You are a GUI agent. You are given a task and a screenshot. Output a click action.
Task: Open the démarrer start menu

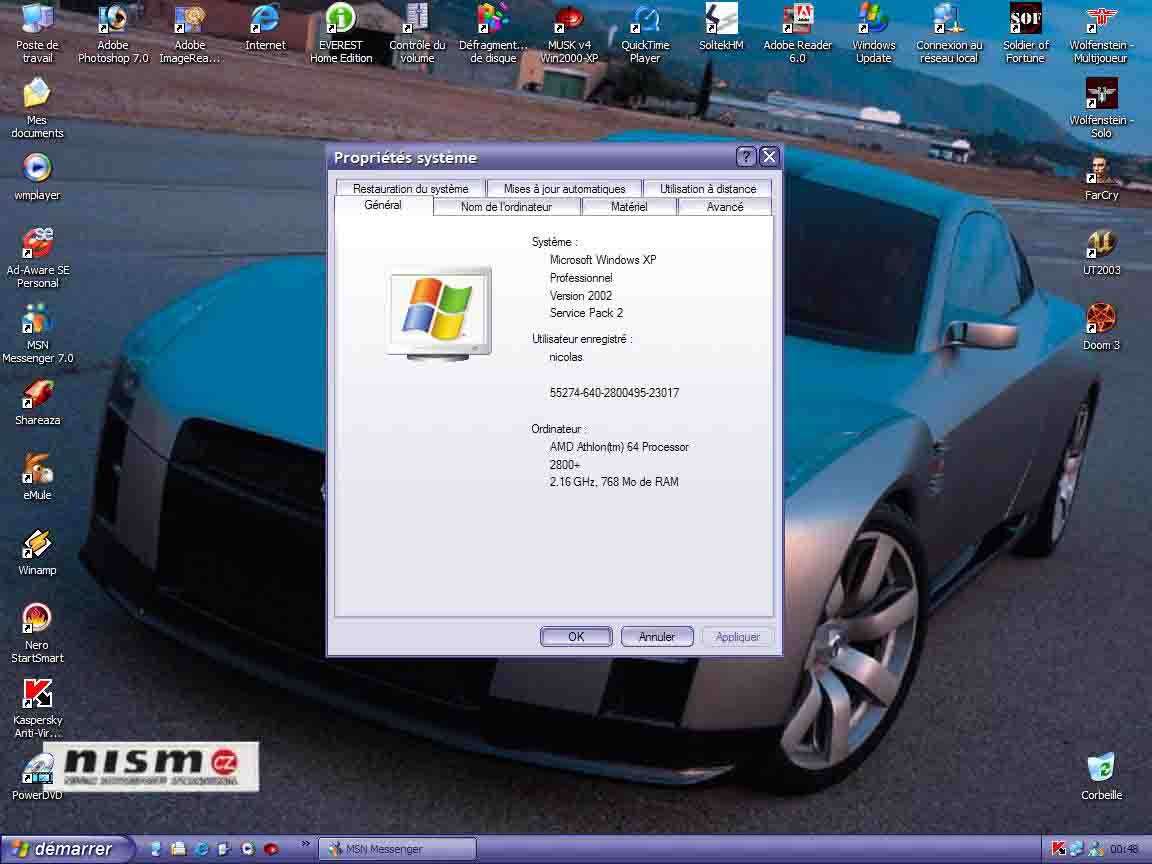click(x=66, y=849)
